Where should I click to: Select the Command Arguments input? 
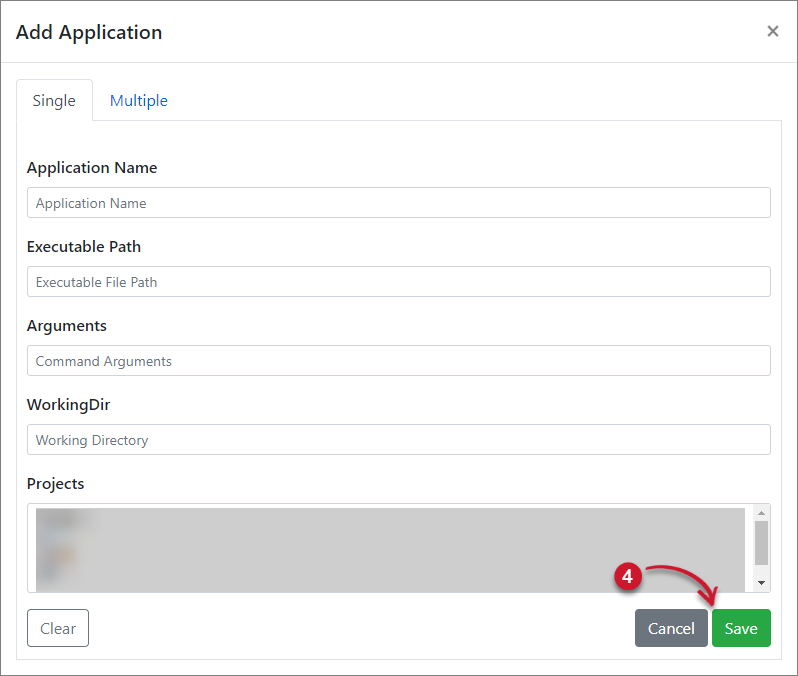(x=398, y=360)
